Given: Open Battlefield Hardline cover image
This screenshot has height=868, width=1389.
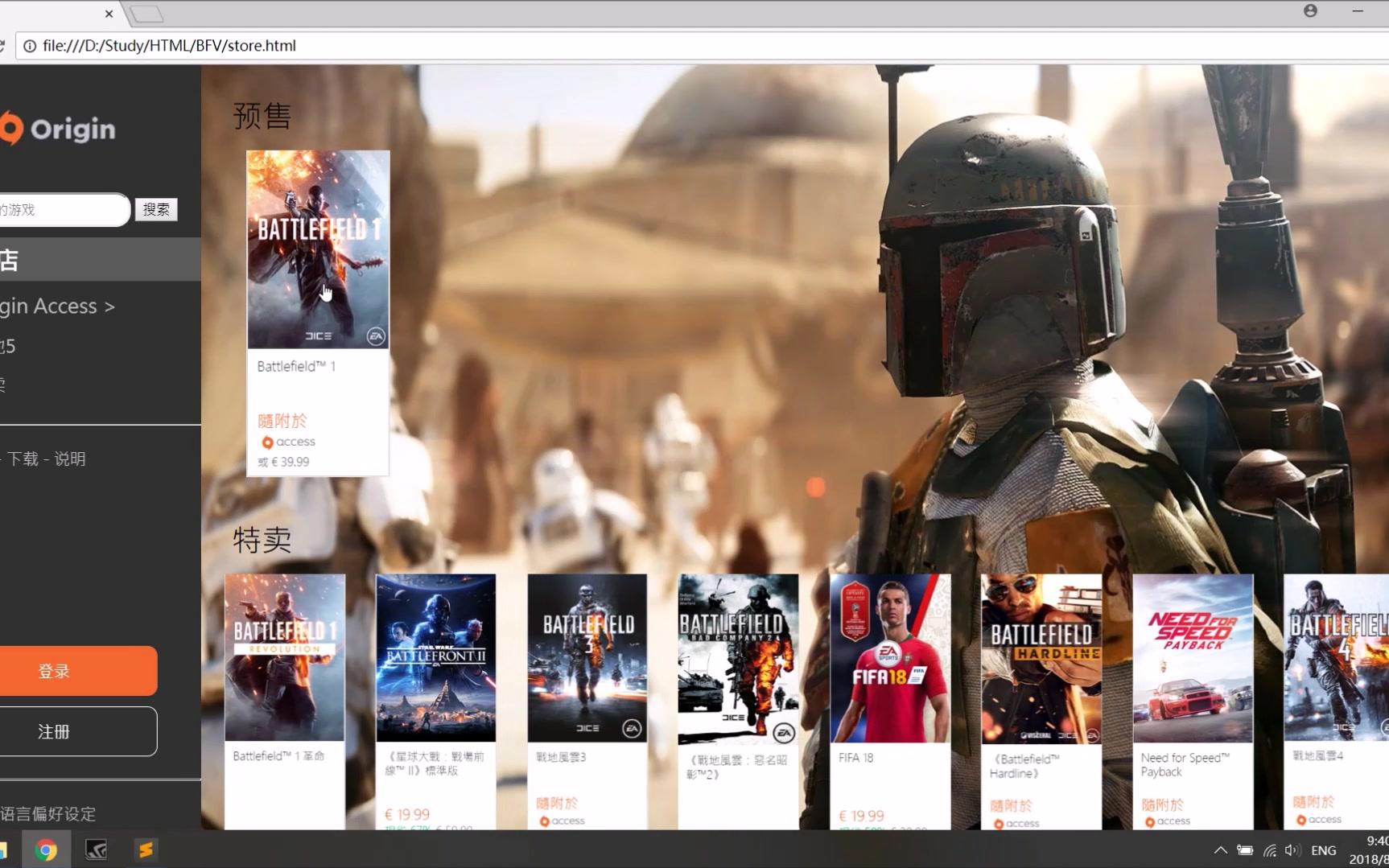Looking at the screenshot, I should (1041, 659).
